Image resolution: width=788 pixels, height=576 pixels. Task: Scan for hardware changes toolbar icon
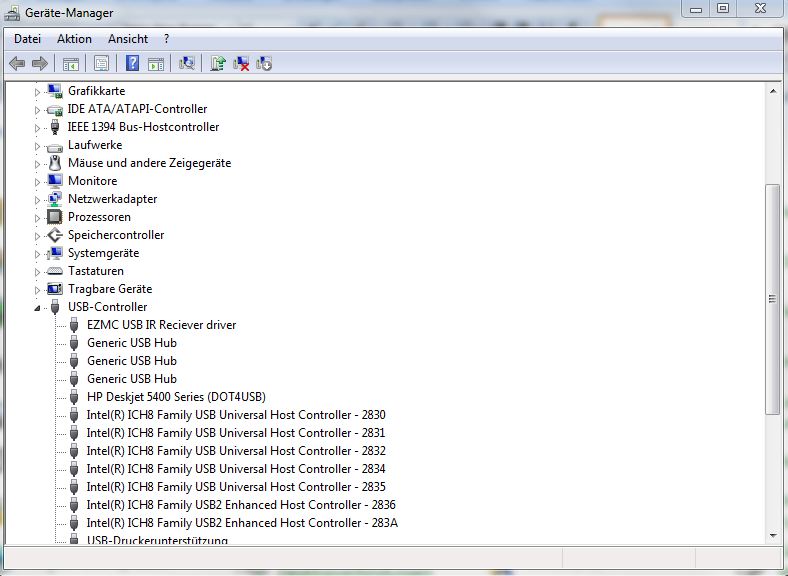point(186,64)
